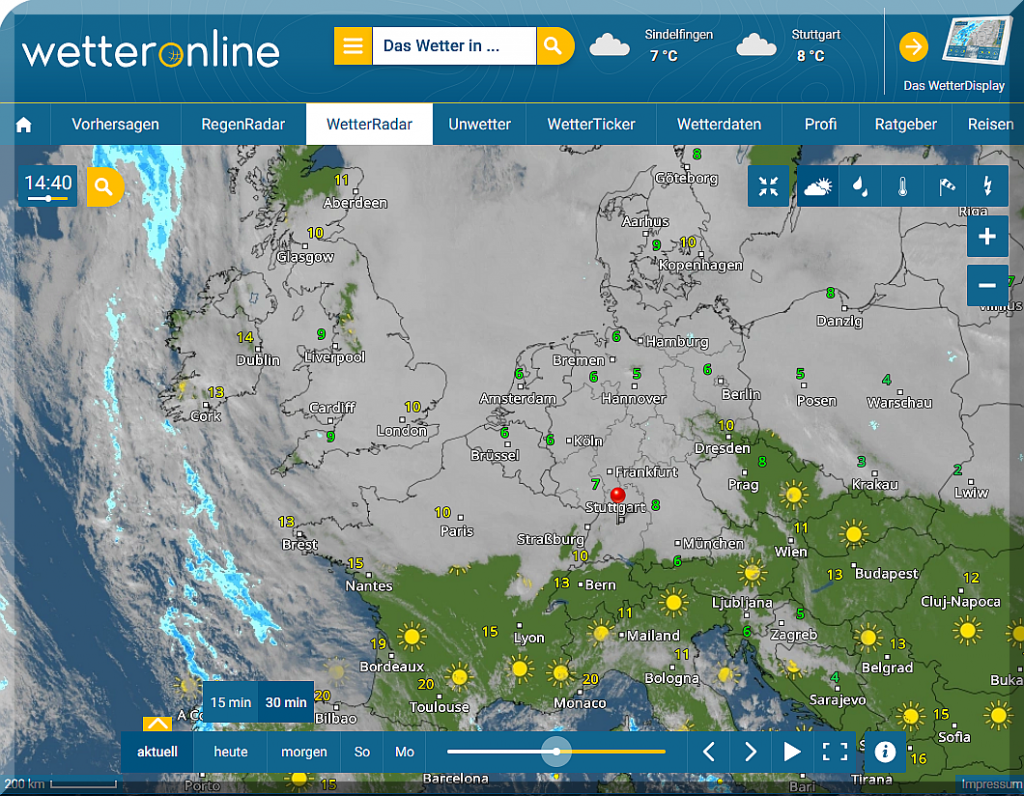The image size is (1024, 796).
Task: Show the temperature thermometer layer
Action: [903, 186]
